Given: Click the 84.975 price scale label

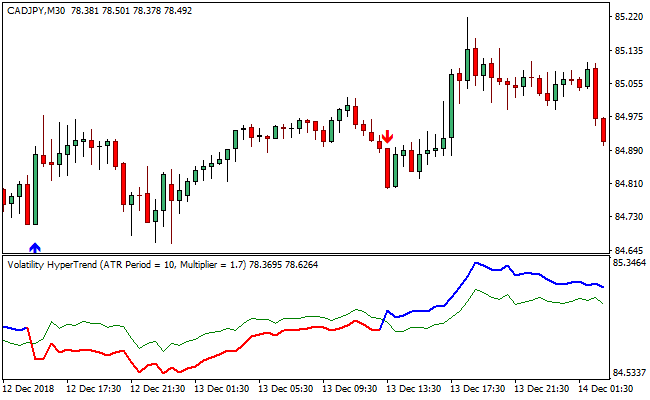Looking at the screenshot, I should pos(629,117).
